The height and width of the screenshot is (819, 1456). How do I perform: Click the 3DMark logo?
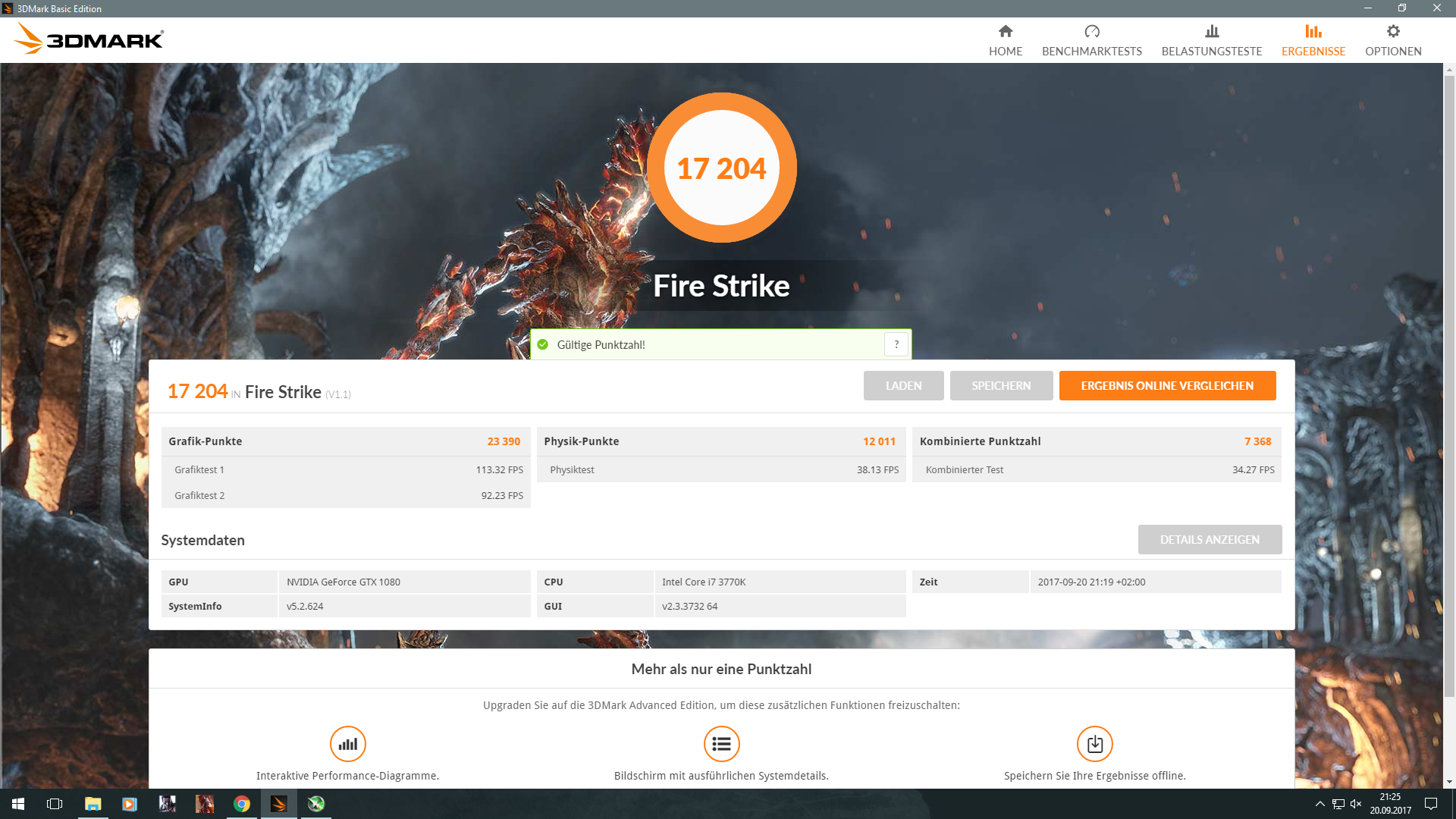point(89,39)
